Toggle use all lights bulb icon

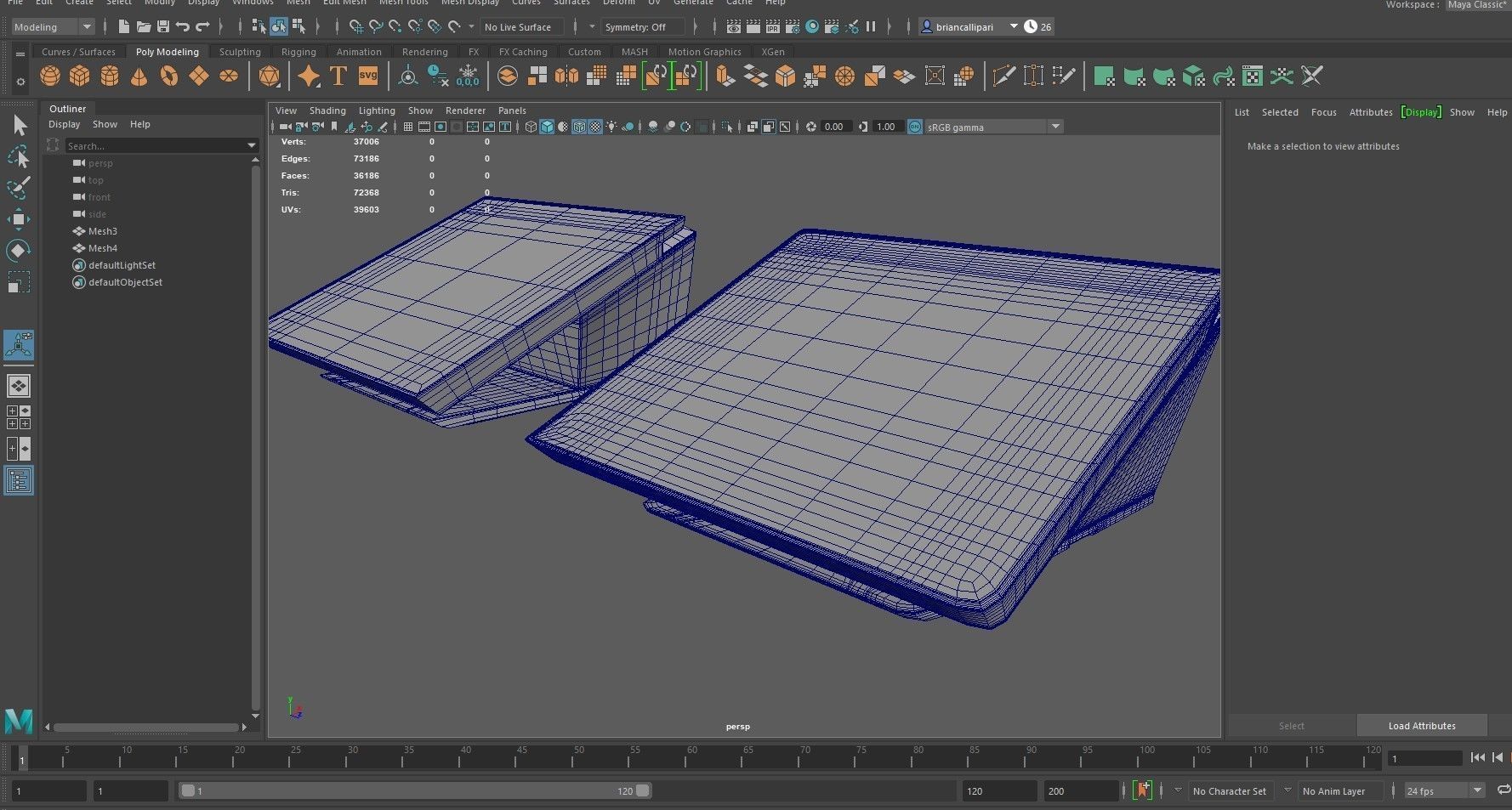pos(611,127)
